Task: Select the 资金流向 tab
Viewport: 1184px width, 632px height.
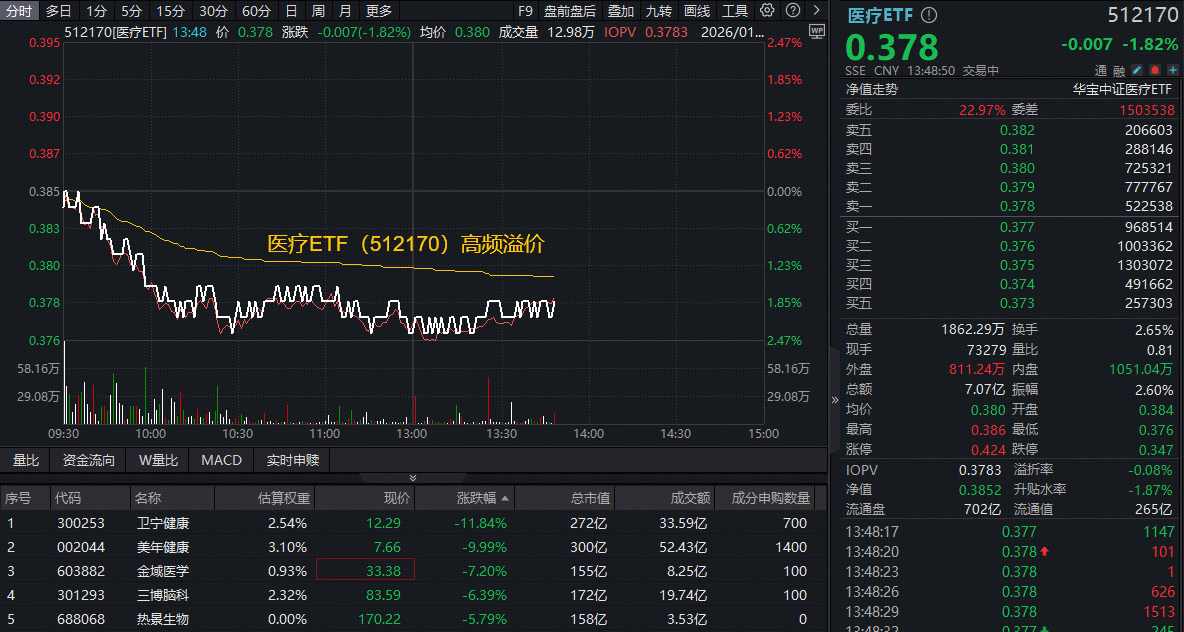Action: click(89, 460)
